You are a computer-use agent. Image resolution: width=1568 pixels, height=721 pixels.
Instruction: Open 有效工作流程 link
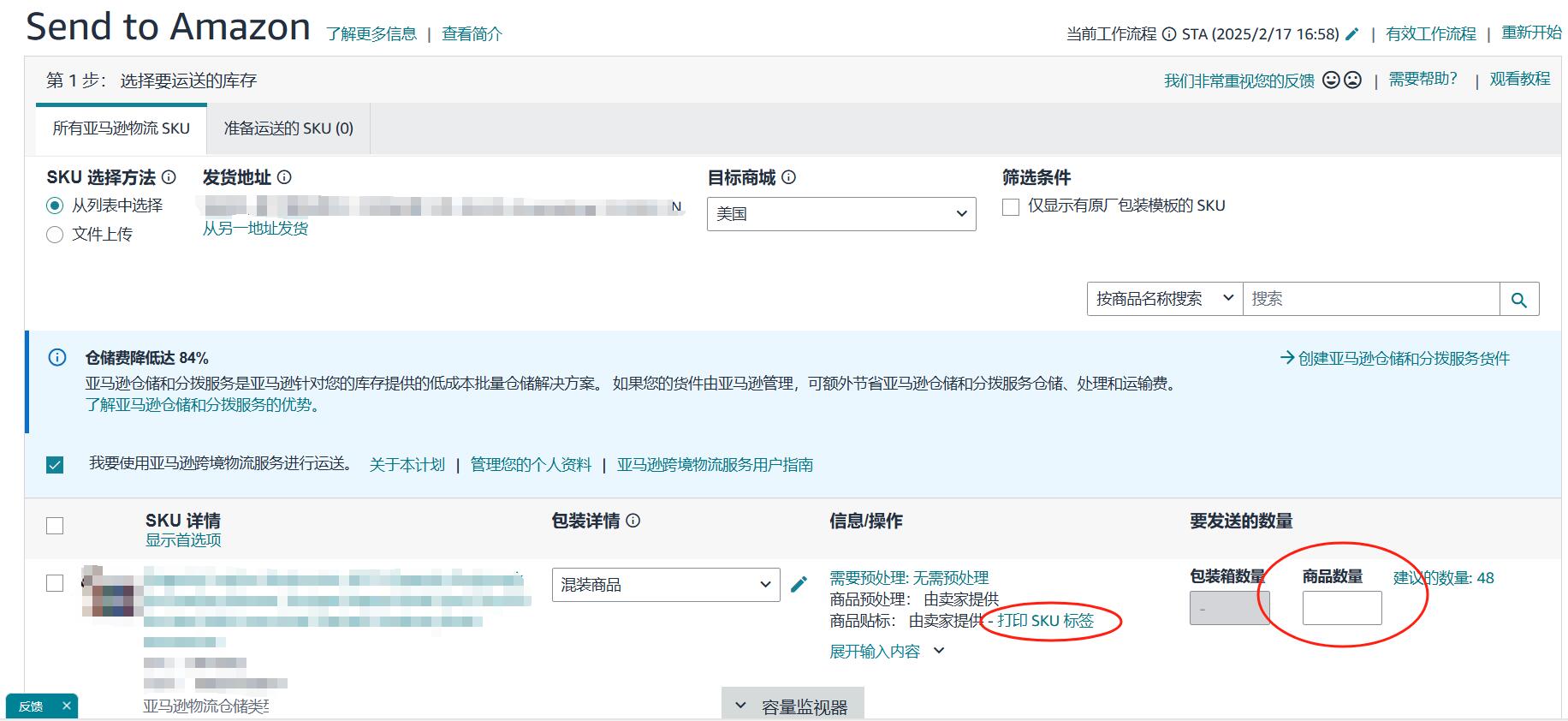[x=1431, y=33]
